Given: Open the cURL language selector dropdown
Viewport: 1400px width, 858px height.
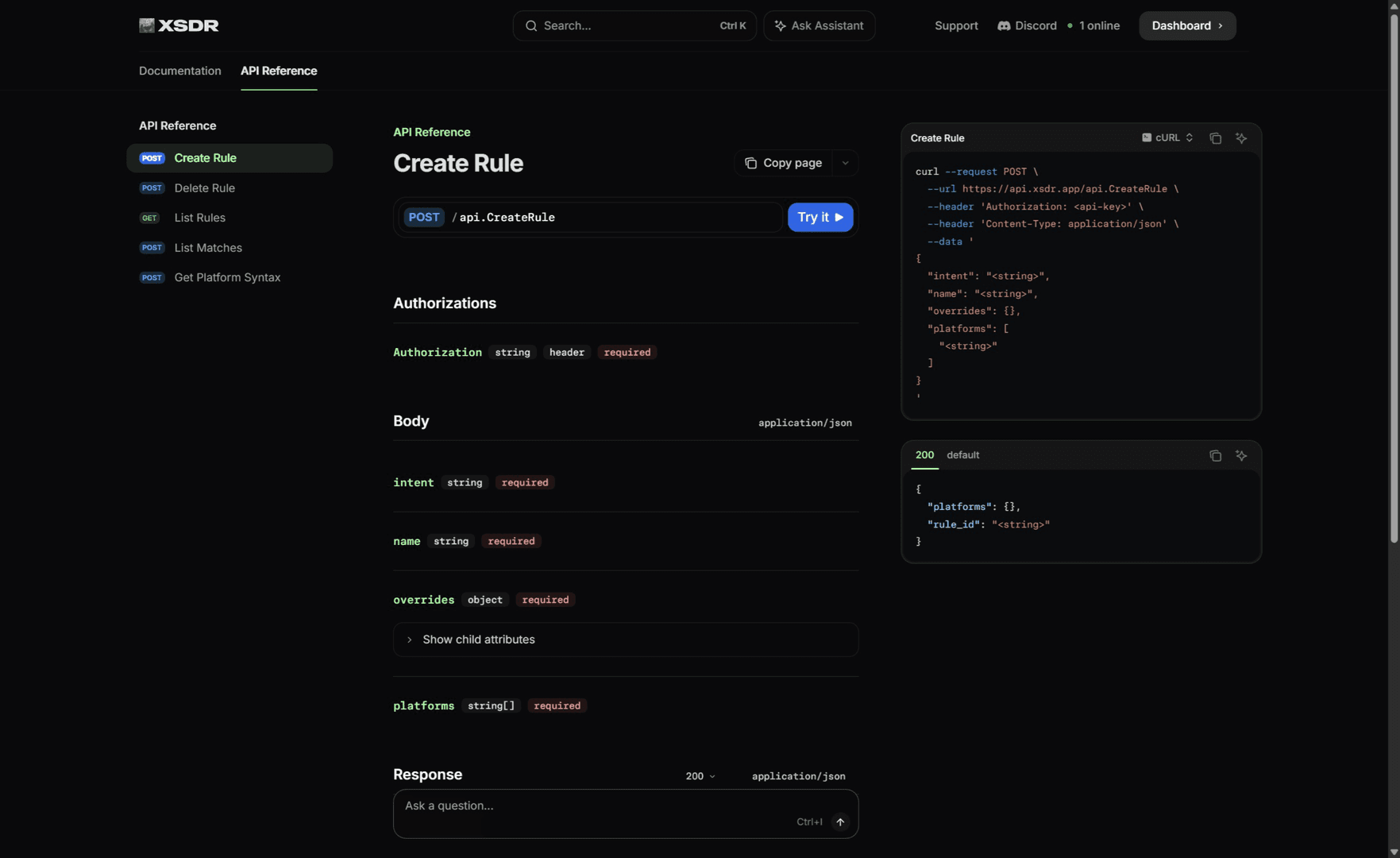Looking at the screenshot, I should 1167,137.
